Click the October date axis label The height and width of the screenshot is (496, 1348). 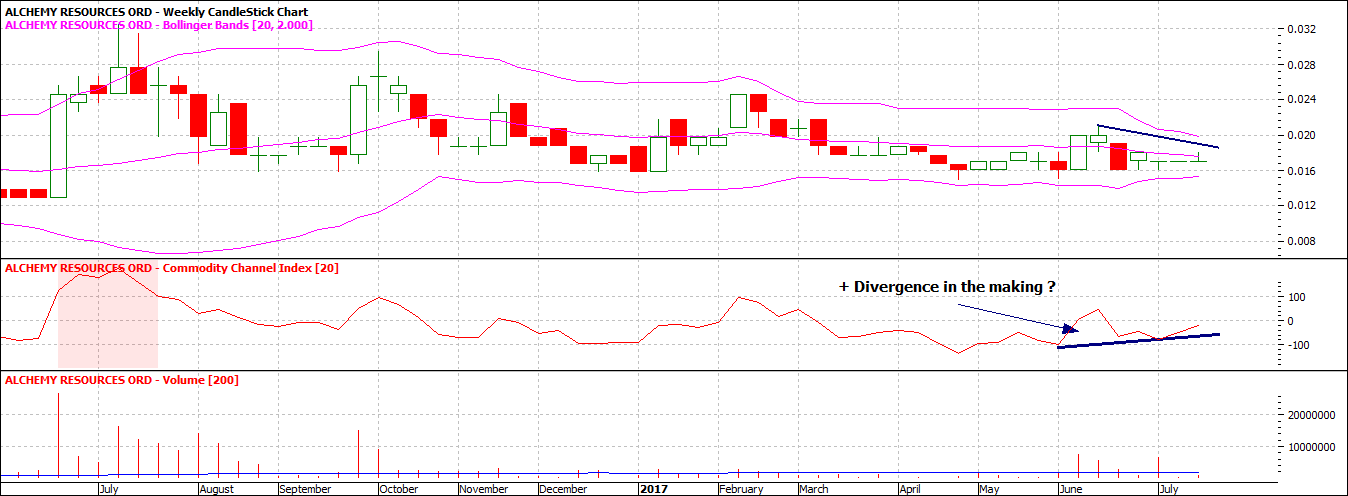tap(399, 490)
